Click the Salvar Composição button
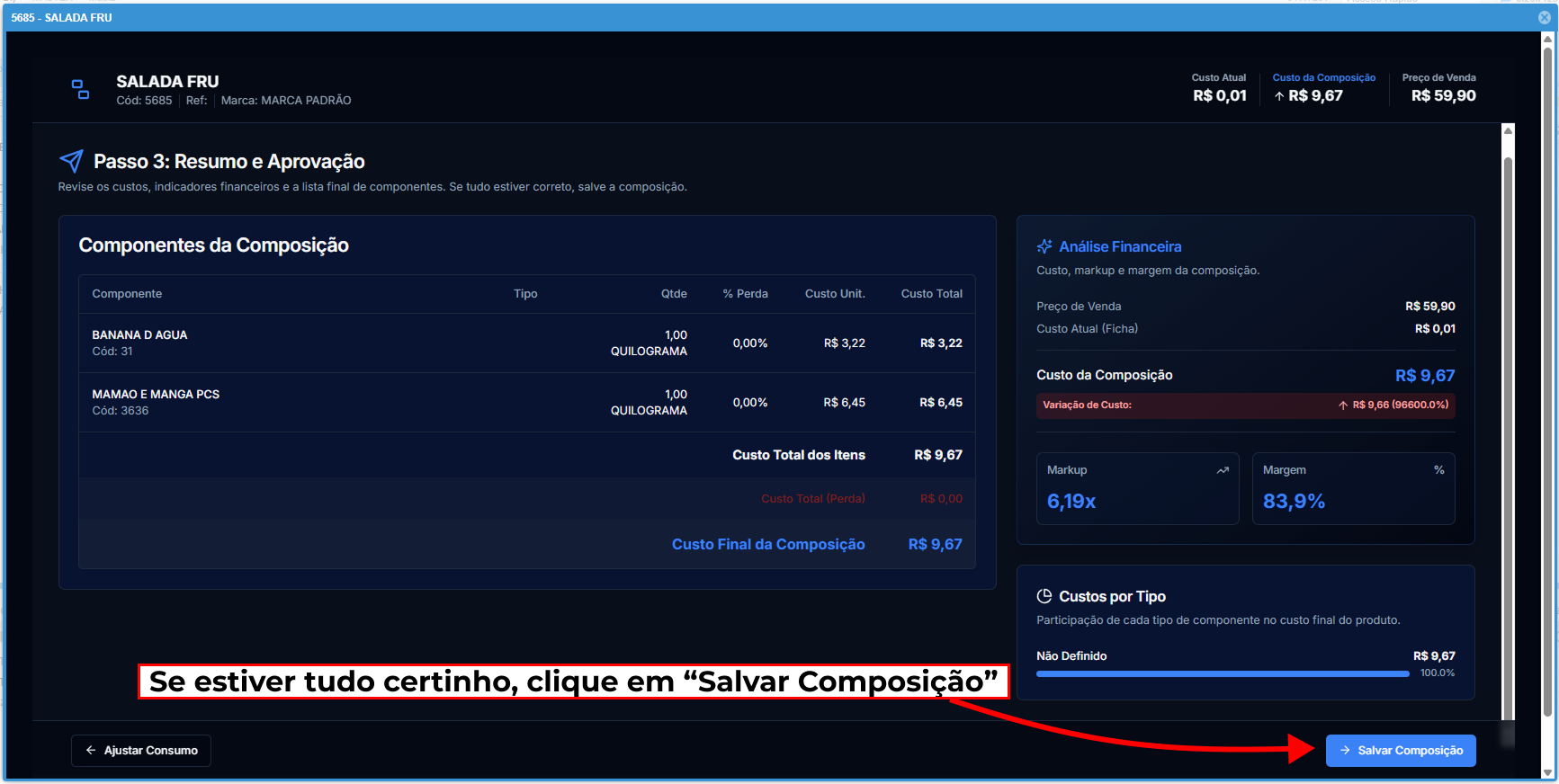The image size is (1559, 784). pos(1400,751)
